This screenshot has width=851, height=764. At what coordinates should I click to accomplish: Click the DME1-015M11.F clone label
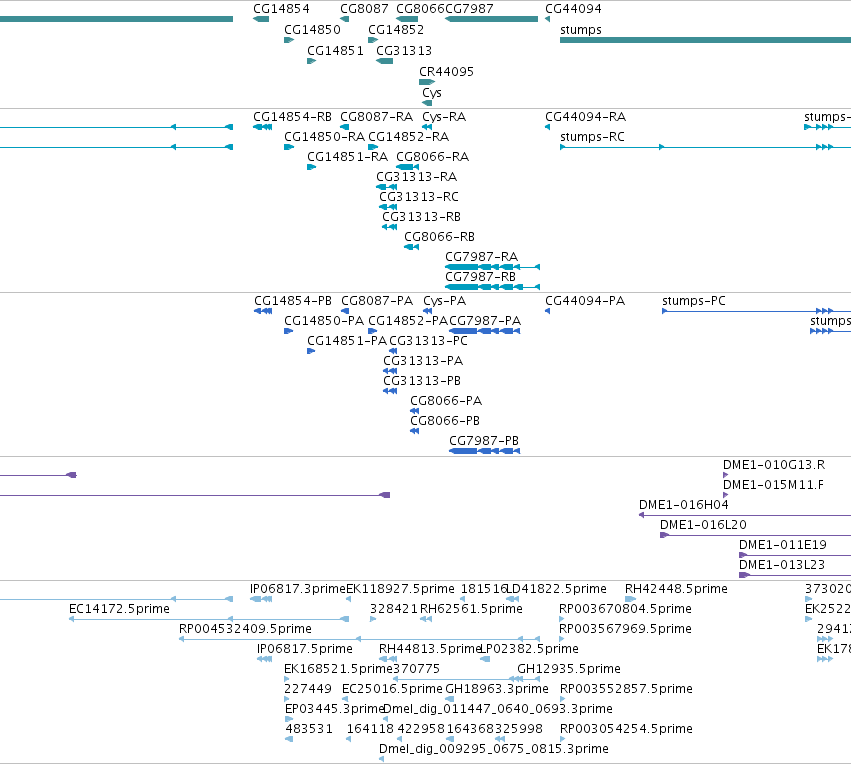pos(773,485)
